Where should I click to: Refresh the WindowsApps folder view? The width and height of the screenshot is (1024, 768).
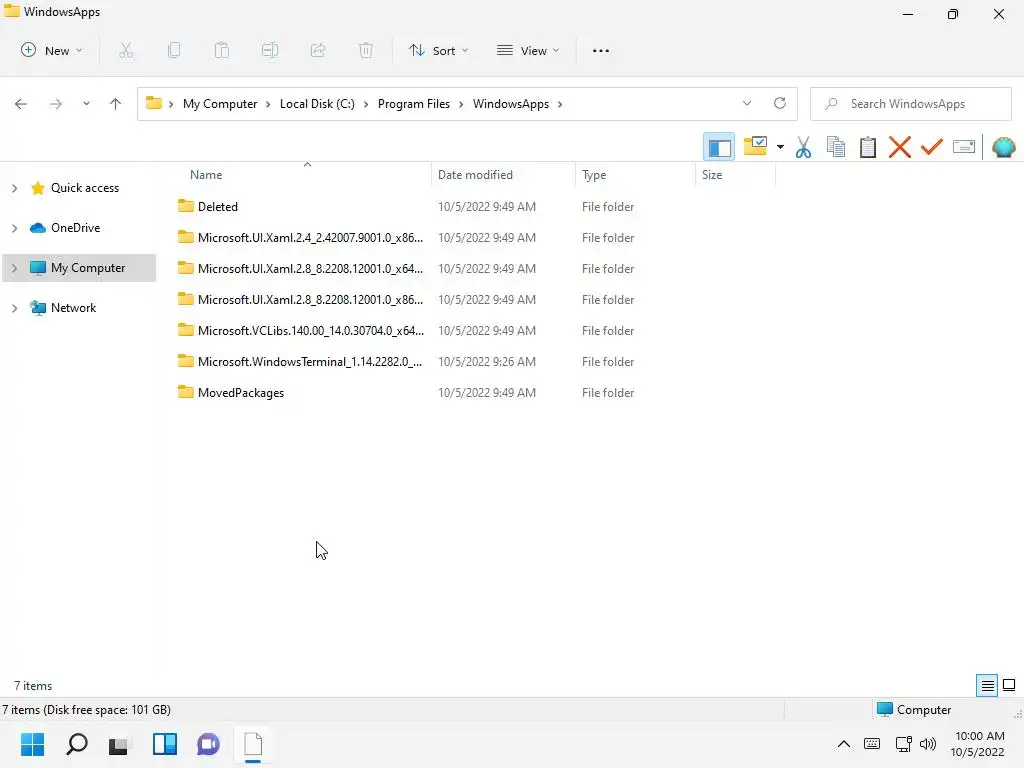tap(780, 103)
